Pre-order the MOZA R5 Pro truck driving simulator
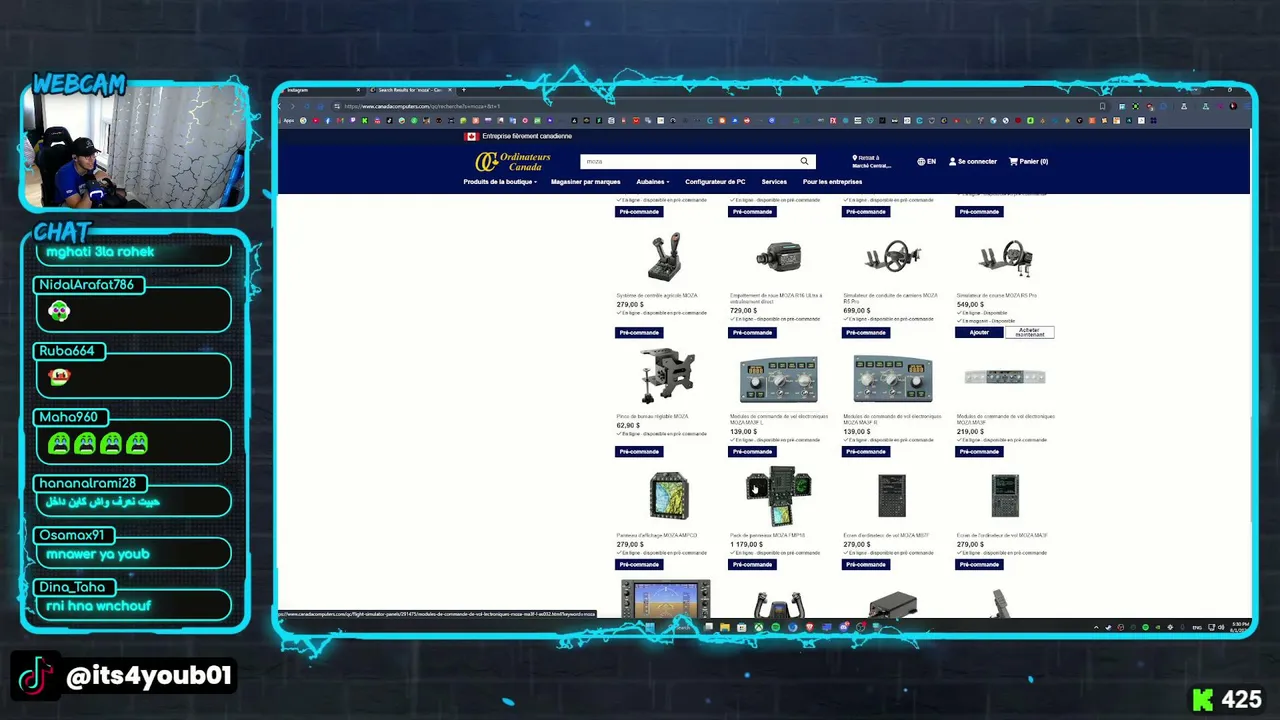 point(866,332)
